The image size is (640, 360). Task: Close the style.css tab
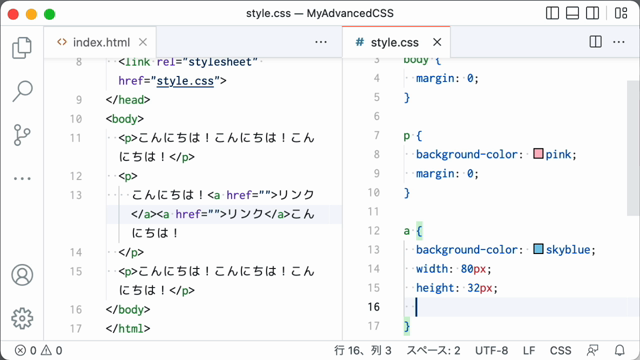pos(437,42)
